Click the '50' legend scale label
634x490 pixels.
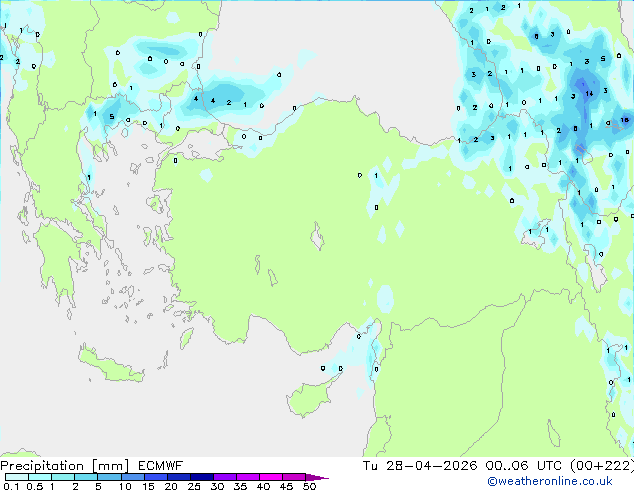pos(309,486)
